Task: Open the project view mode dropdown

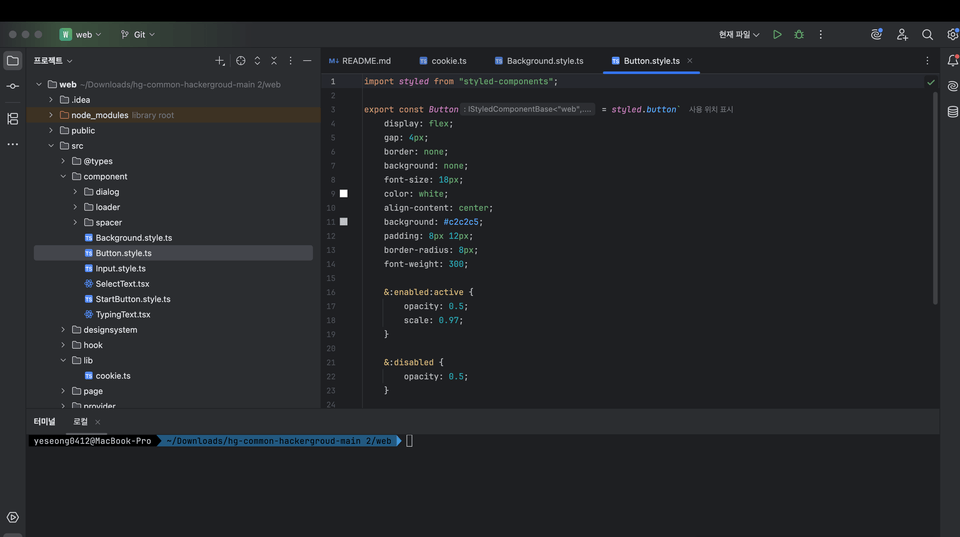Action: point(53,61)
